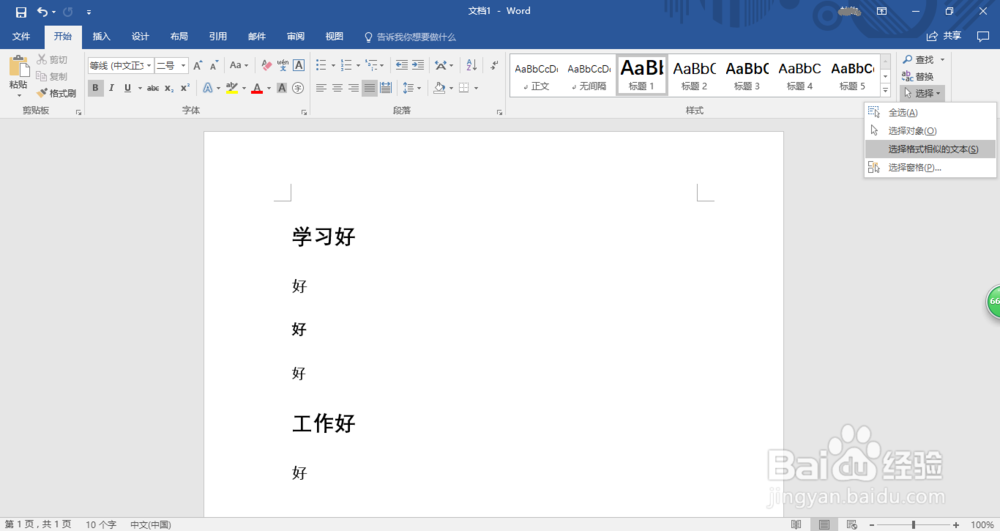
Task: Increase font size with the grow font icon
Action: pos(198,66)
